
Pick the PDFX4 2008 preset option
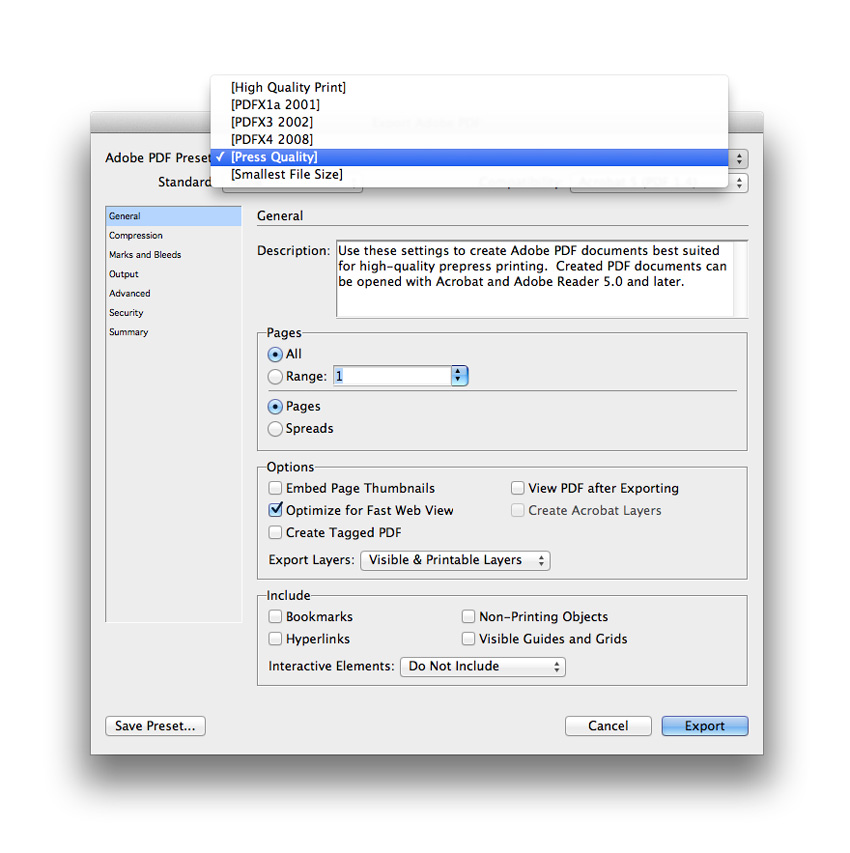coord(271,139)
